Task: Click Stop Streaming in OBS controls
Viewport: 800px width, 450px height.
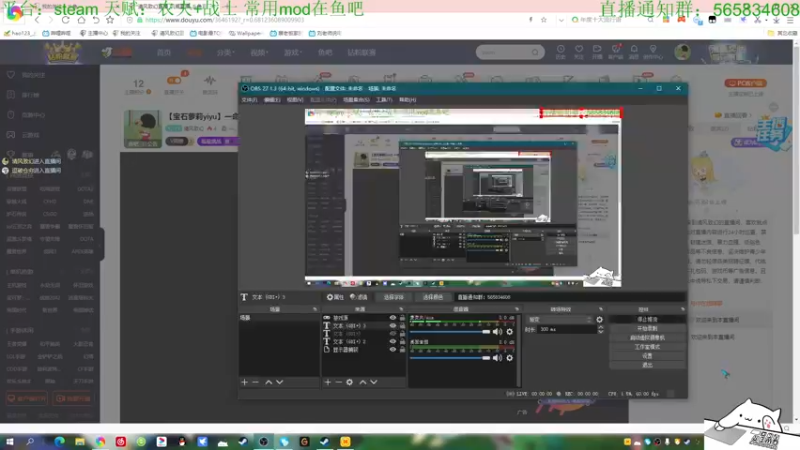Action: [x=647, y=319]
